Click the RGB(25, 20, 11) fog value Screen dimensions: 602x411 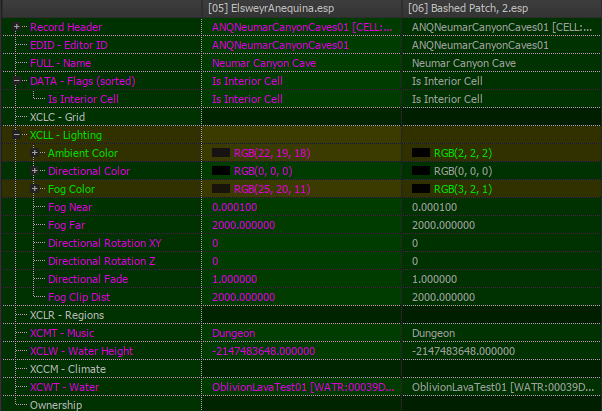272,189
